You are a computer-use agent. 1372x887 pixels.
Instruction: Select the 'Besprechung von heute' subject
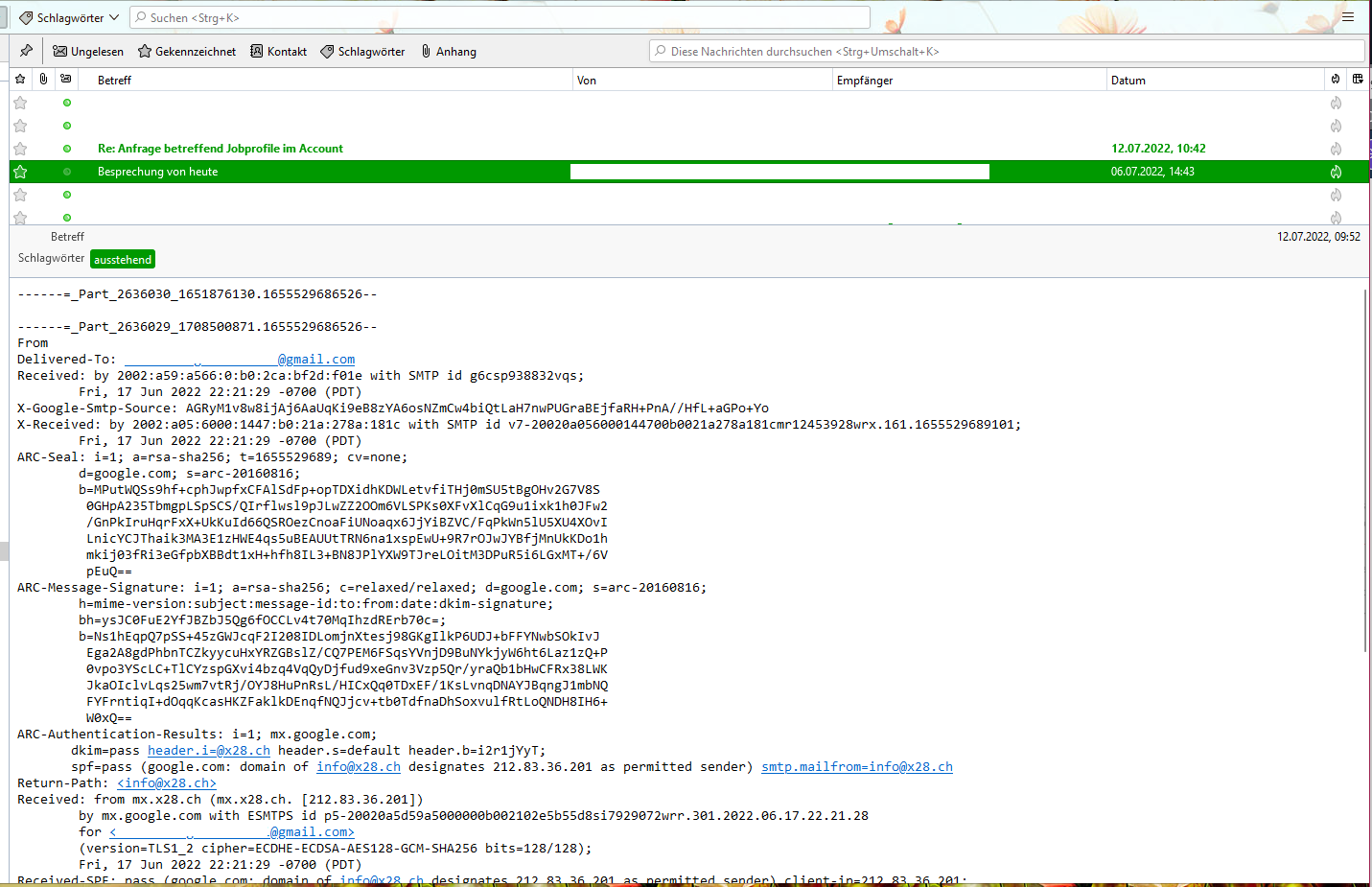[x=157, y=172]
